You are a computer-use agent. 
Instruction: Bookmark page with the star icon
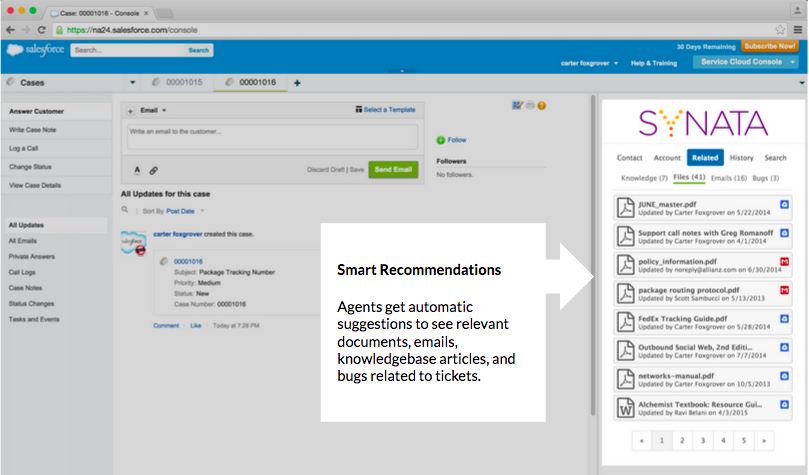(780, 30)
